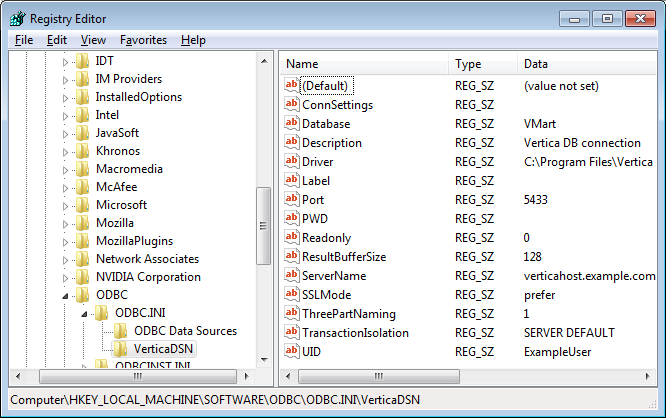Select the icon beside the Driver value
The height and width of the screenshot is (418, 666).
click(292, 162)
